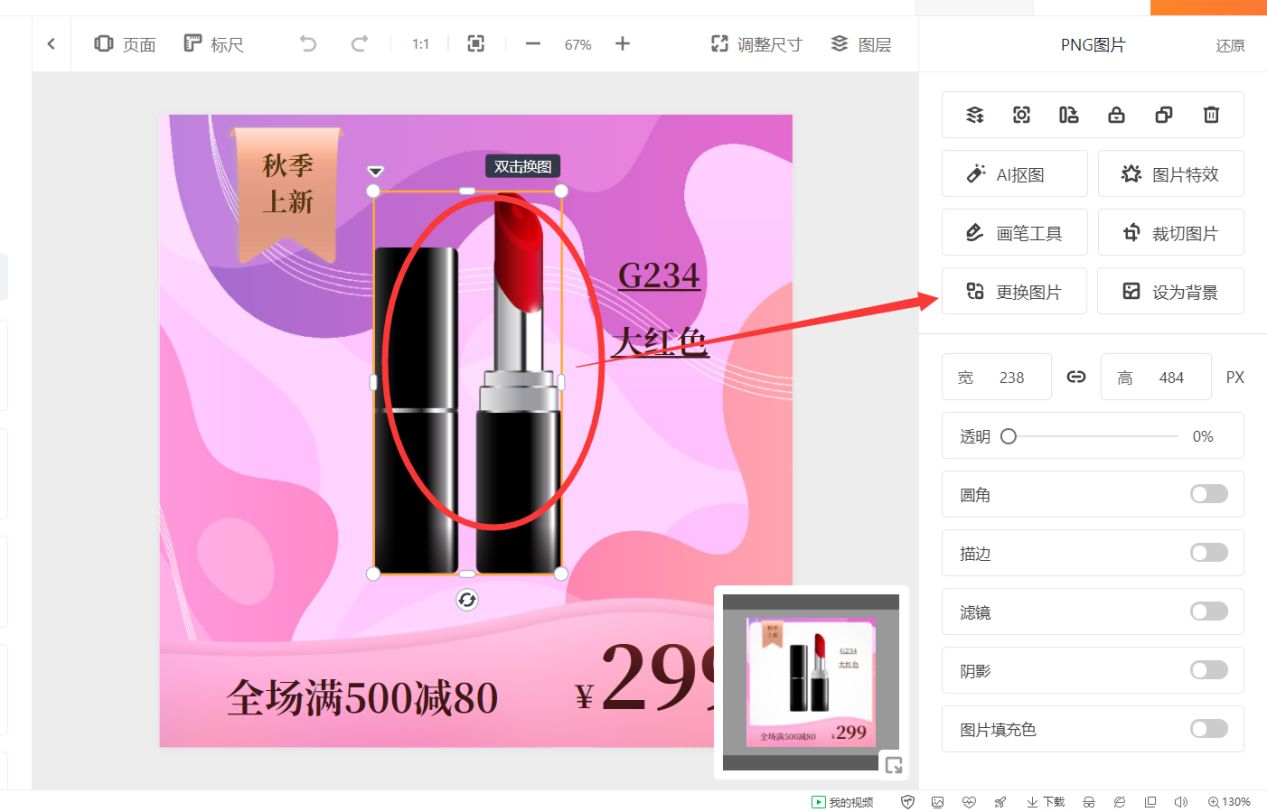Switch to the 图层 layers panel

pyautogui.click(x=859, y=43)
